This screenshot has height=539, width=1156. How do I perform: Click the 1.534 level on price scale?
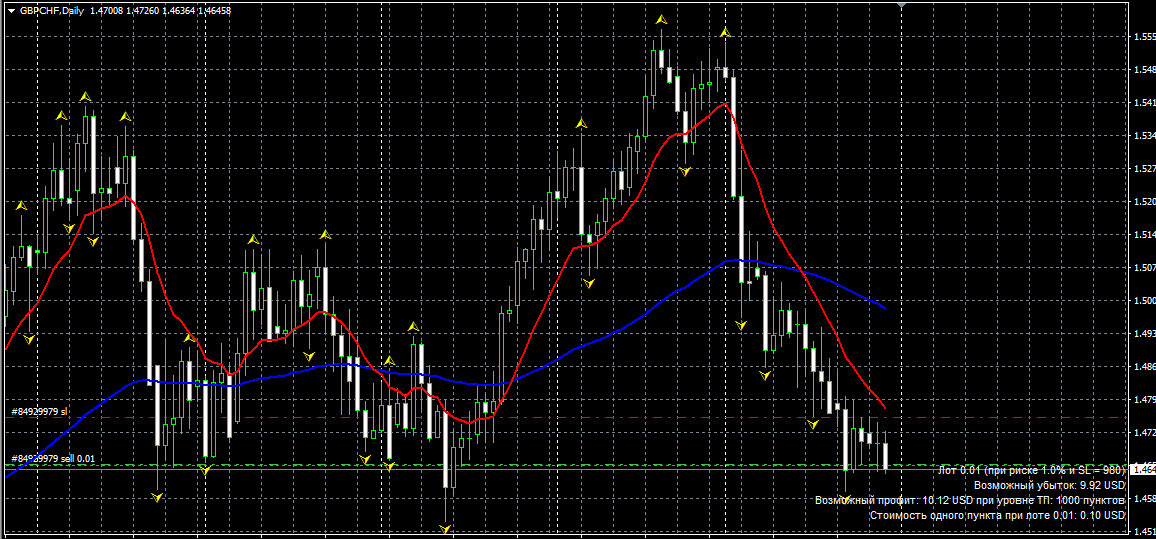(x=1143, y=136)
